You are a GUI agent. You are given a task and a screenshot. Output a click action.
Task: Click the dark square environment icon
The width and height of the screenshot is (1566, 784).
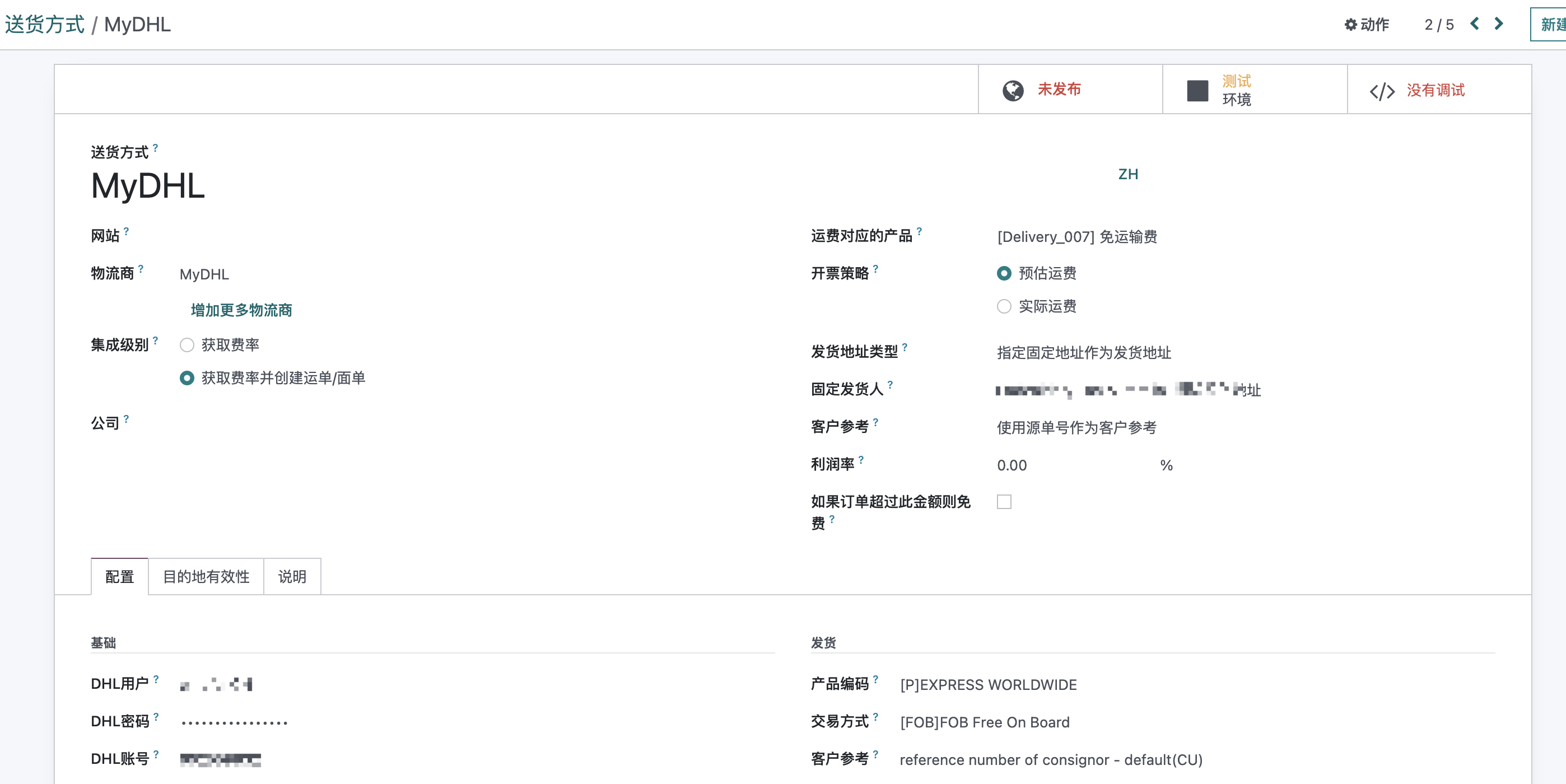[1197, 91]
